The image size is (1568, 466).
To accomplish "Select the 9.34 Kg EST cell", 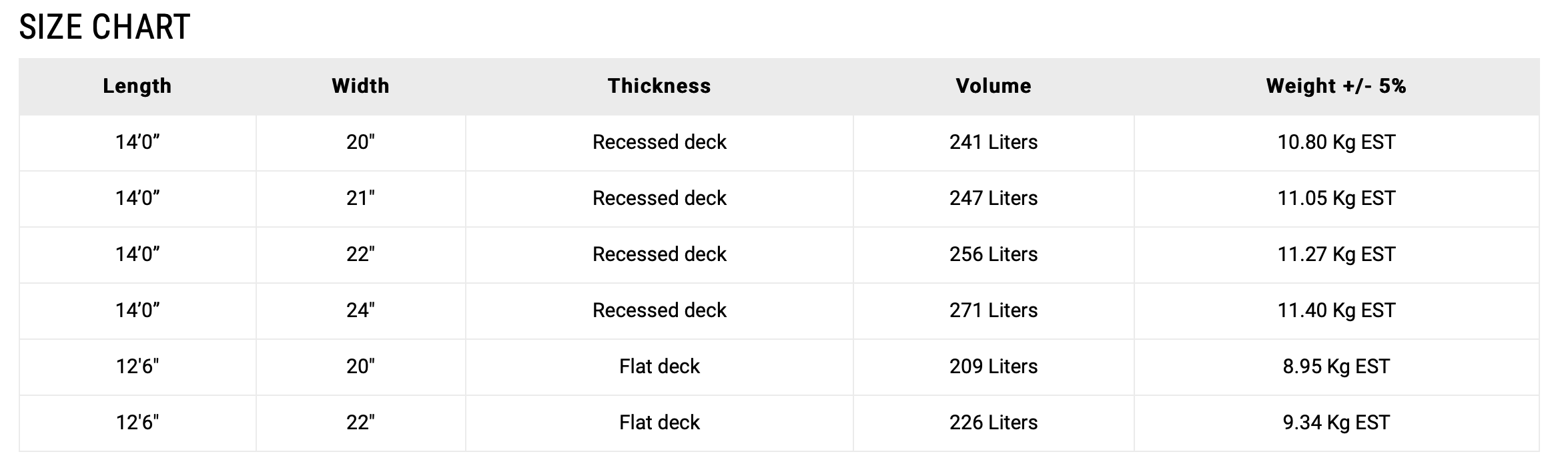I will [1336, 423].
